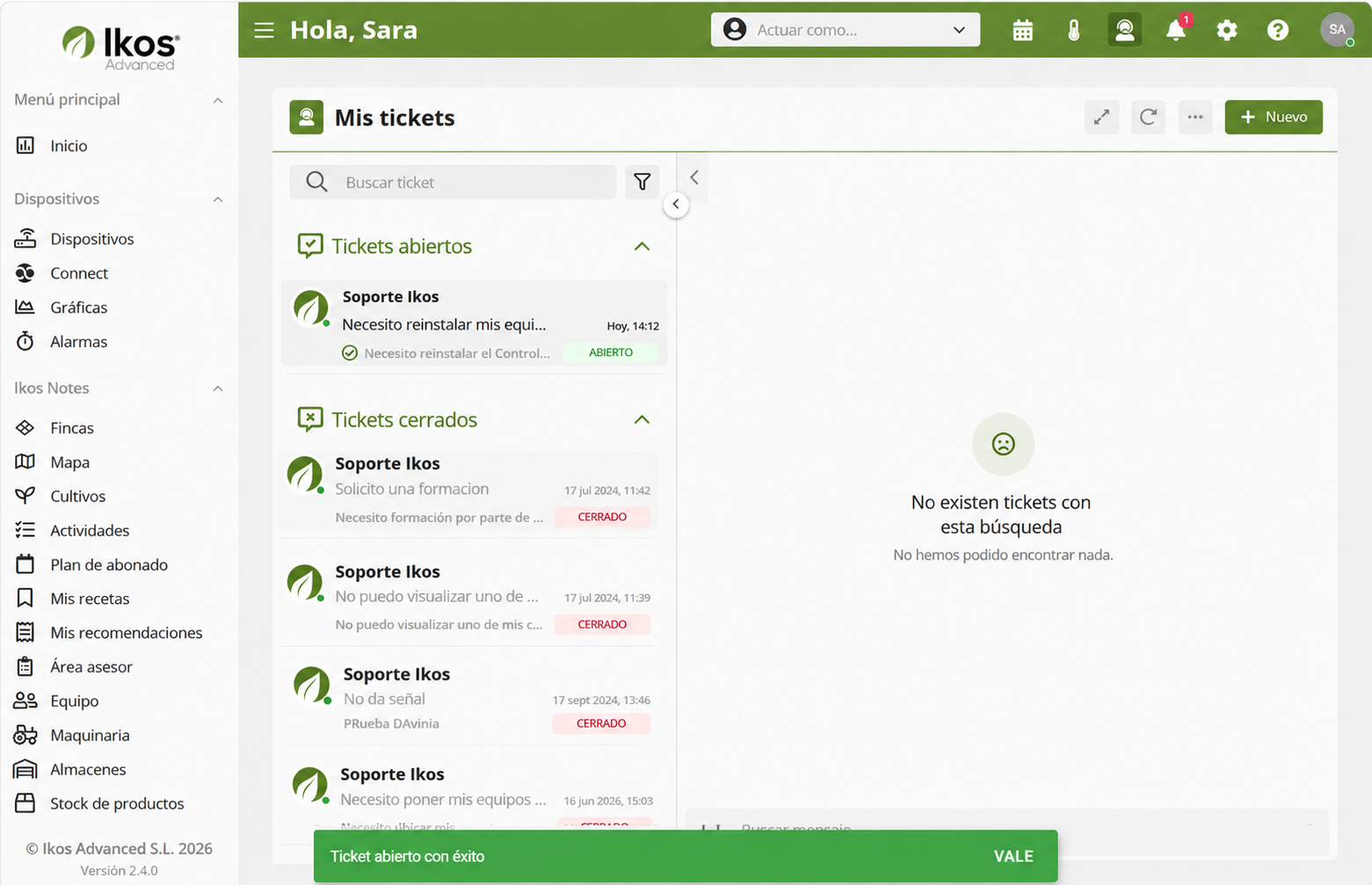This screenshot has height=885, width=1372.
Task: Click Soporte Ikos avatar on open ticket
Action: coord(311,308)
